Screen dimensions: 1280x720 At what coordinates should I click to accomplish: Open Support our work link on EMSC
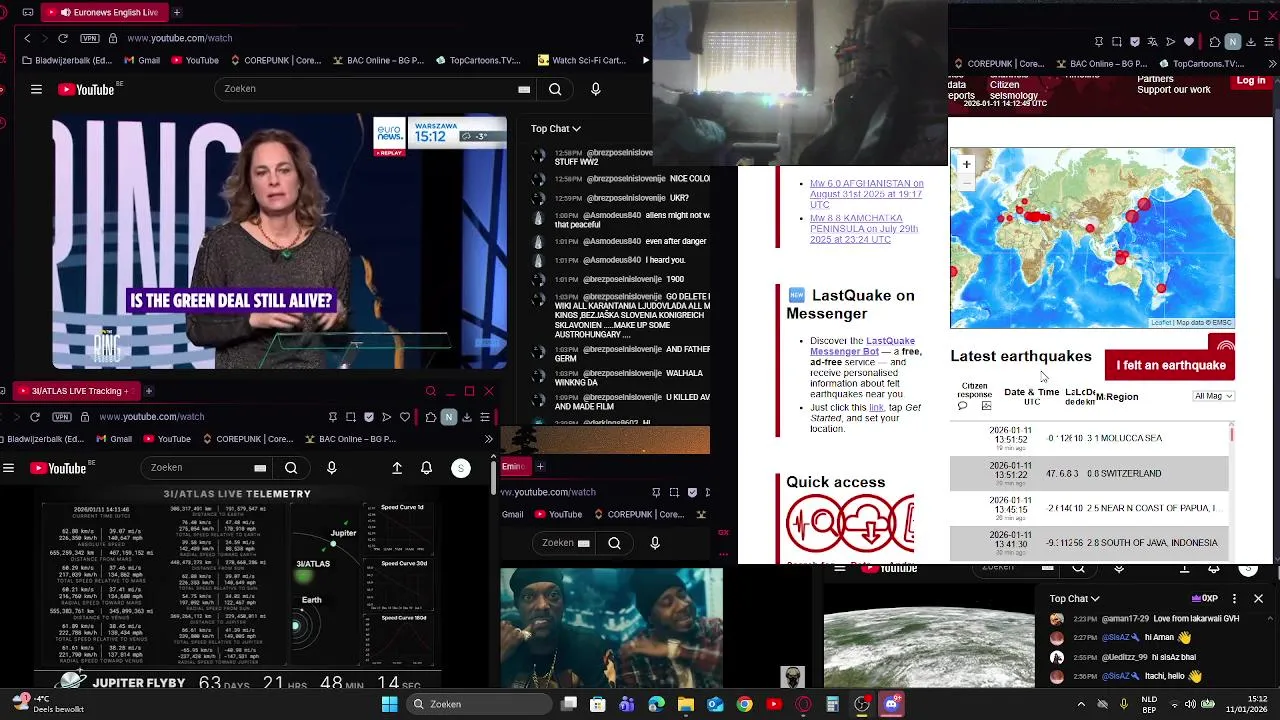pos(1173,90)
